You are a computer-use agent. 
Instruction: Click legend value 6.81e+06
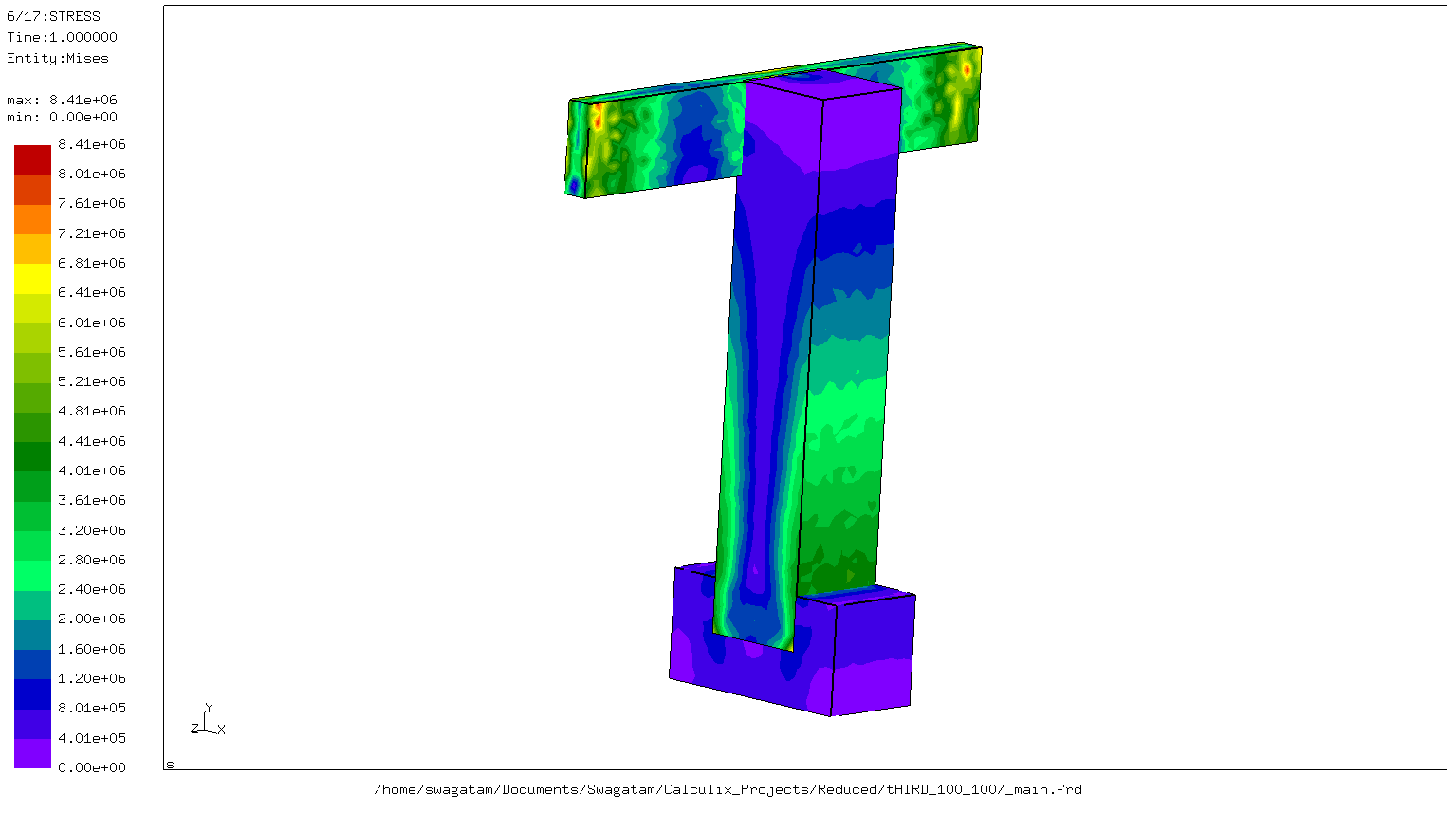[x=92, y=263]
